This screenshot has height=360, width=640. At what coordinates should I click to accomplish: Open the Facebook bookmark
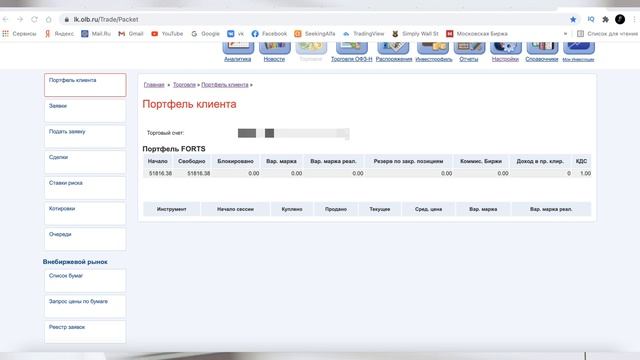269,34
